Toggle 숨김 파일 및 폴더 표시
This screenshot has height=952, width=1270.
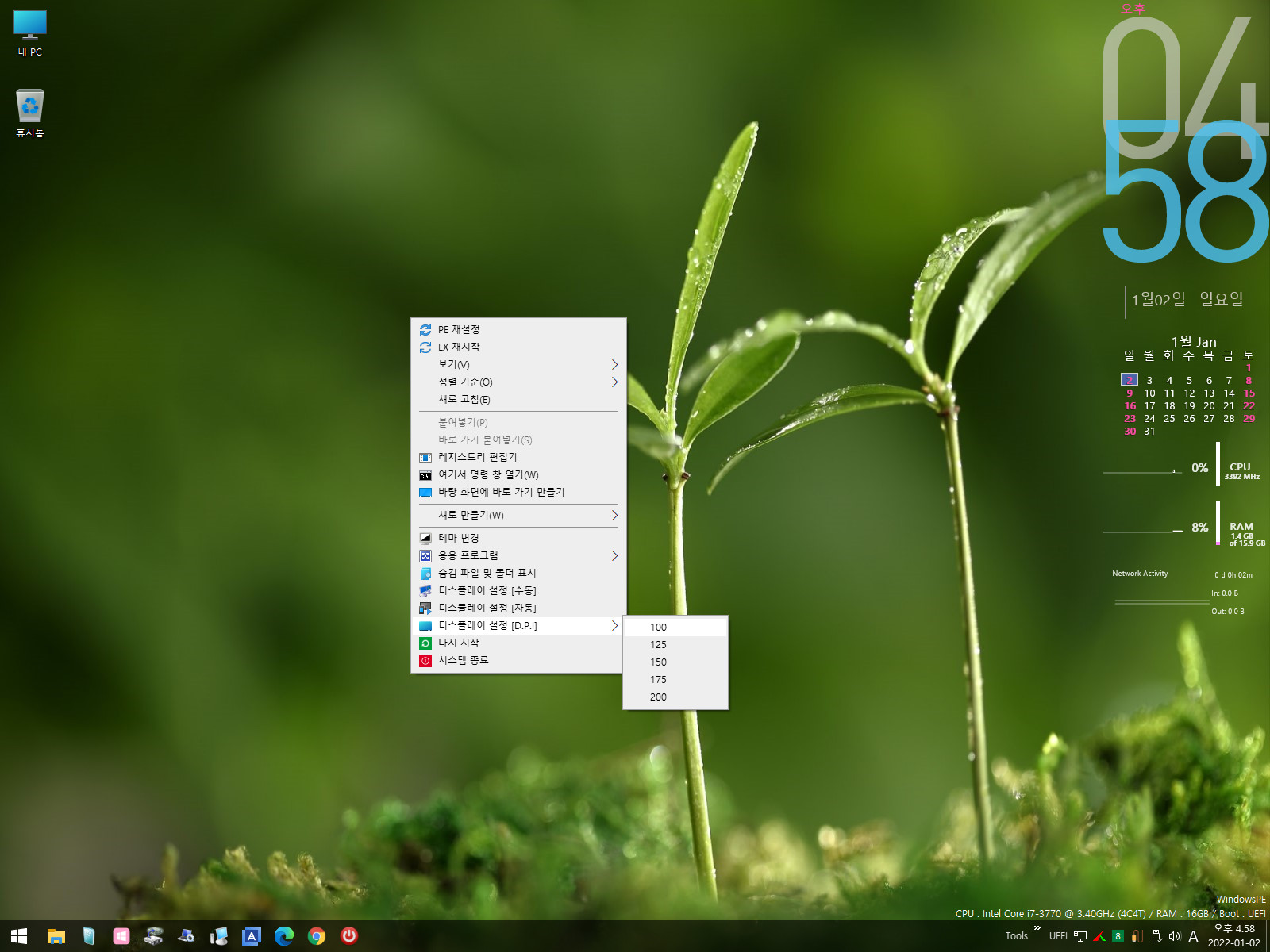tap(518, 573)
